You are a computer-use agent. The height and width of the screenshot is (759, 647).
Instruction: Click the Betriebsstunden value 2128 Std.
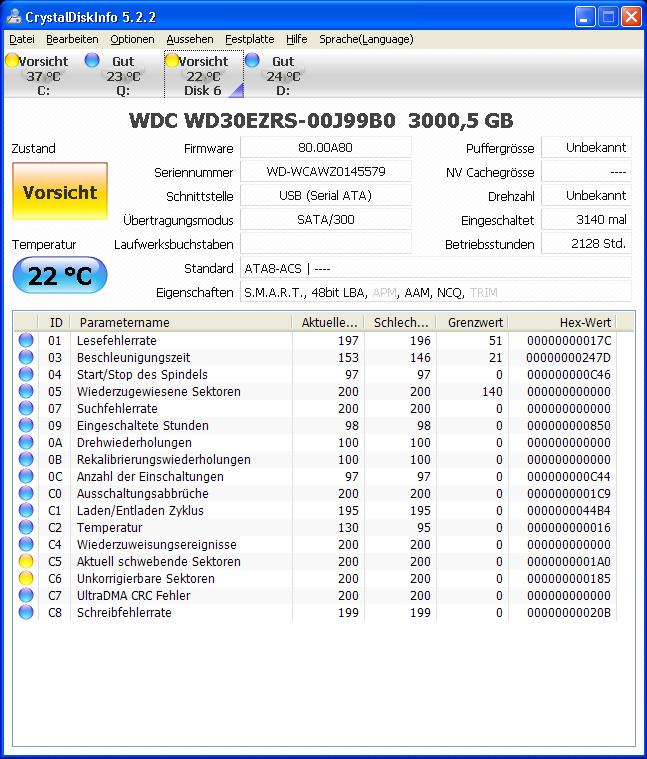coord(586,243)
